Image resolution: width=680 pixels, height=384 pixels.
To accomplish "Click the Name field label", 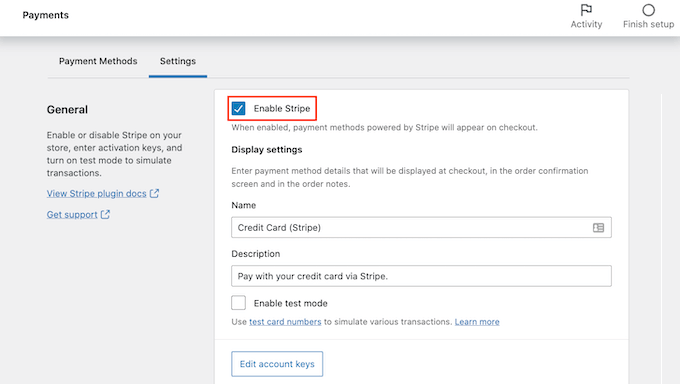I will tap(244, 205).
